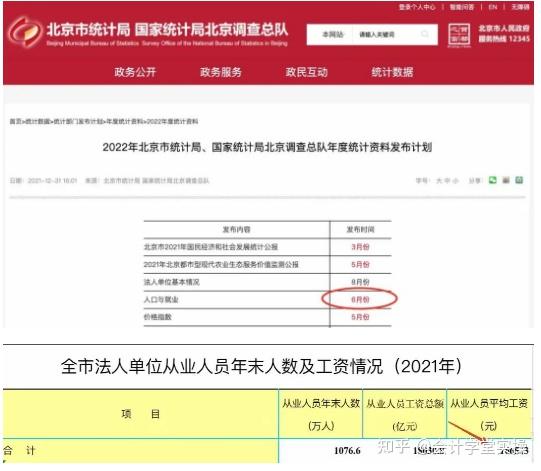Click the Beijing government 12345 seal icon
Screen dimensions: 541x471
(x=459, y=35)
